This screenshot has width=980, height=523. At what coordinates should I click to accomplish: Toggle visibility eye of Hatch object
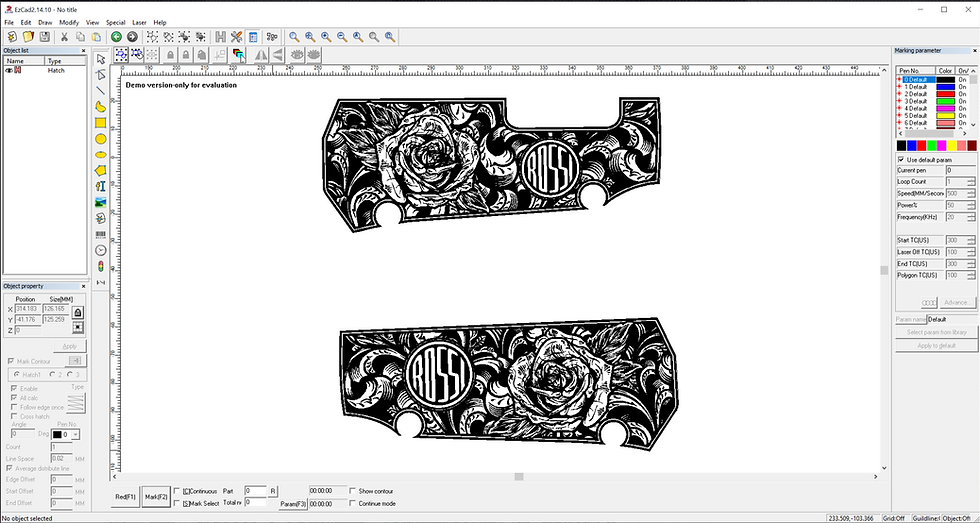[x=9, y=71]
